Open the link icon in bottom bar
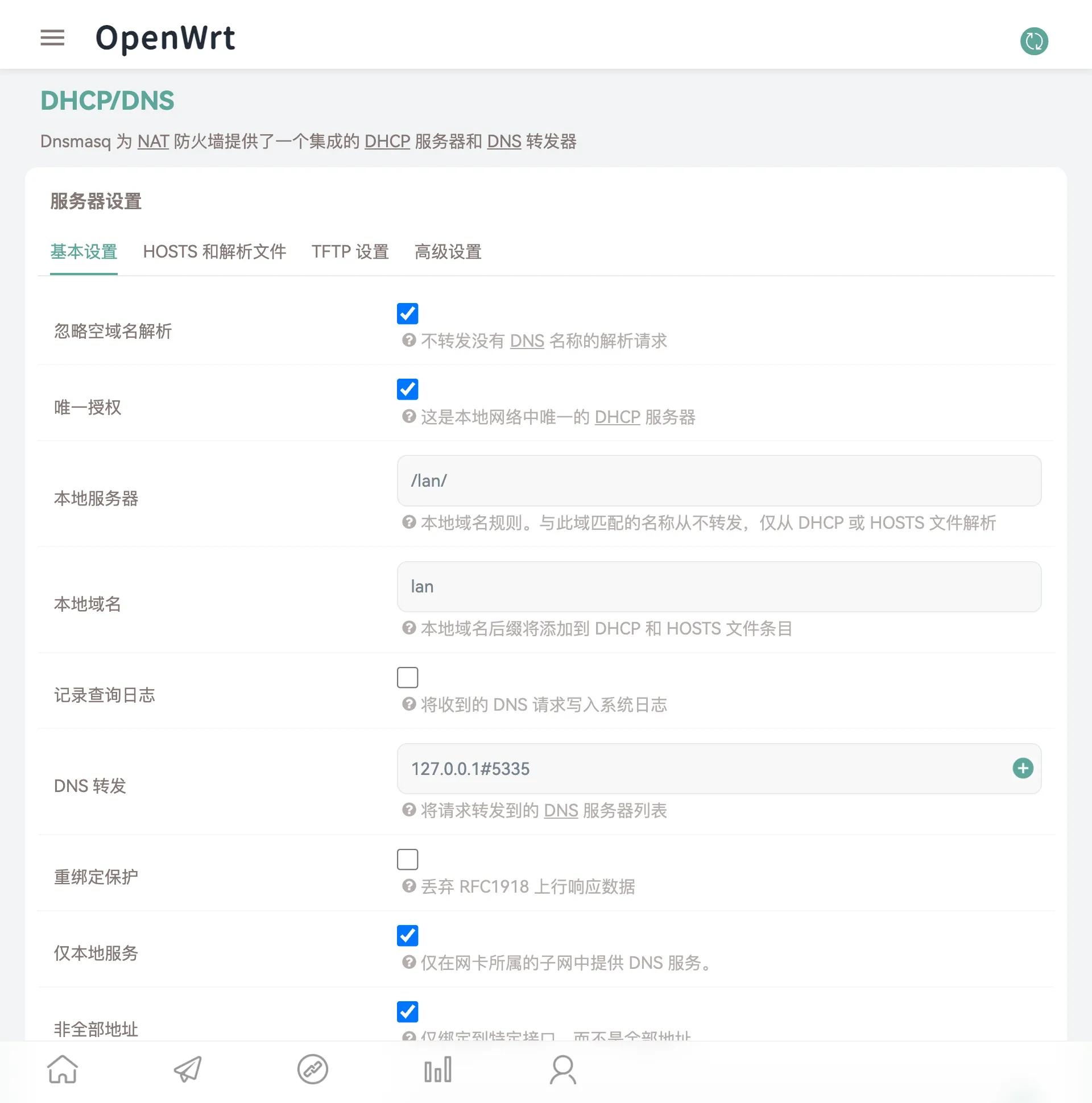The width and height of the screenshot is (1092, 1103). 313,1069
